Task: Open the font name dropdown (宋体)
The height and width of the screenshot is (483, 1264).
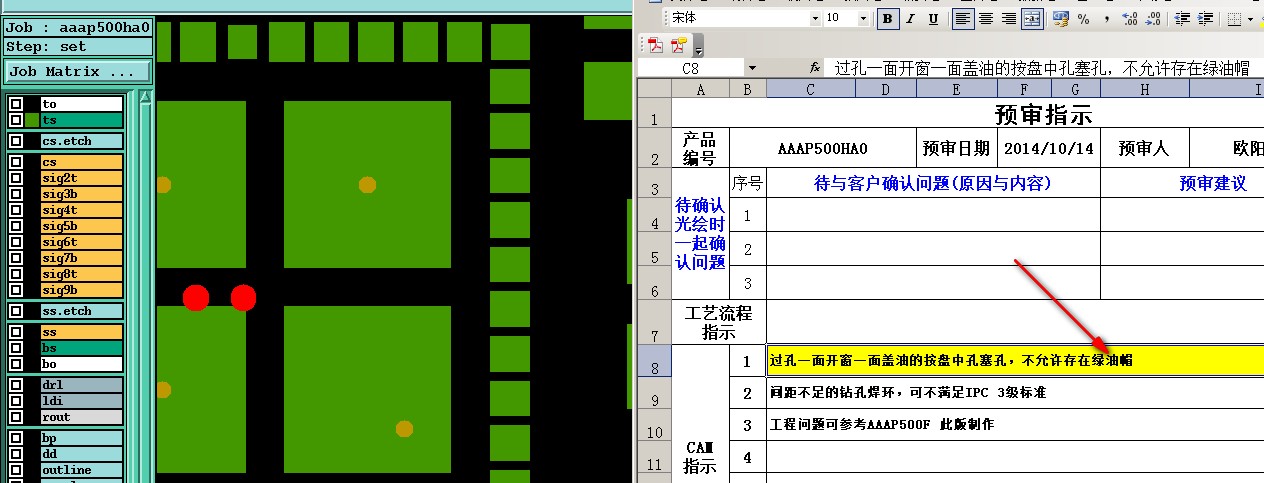Action: [x=814, y=18]
